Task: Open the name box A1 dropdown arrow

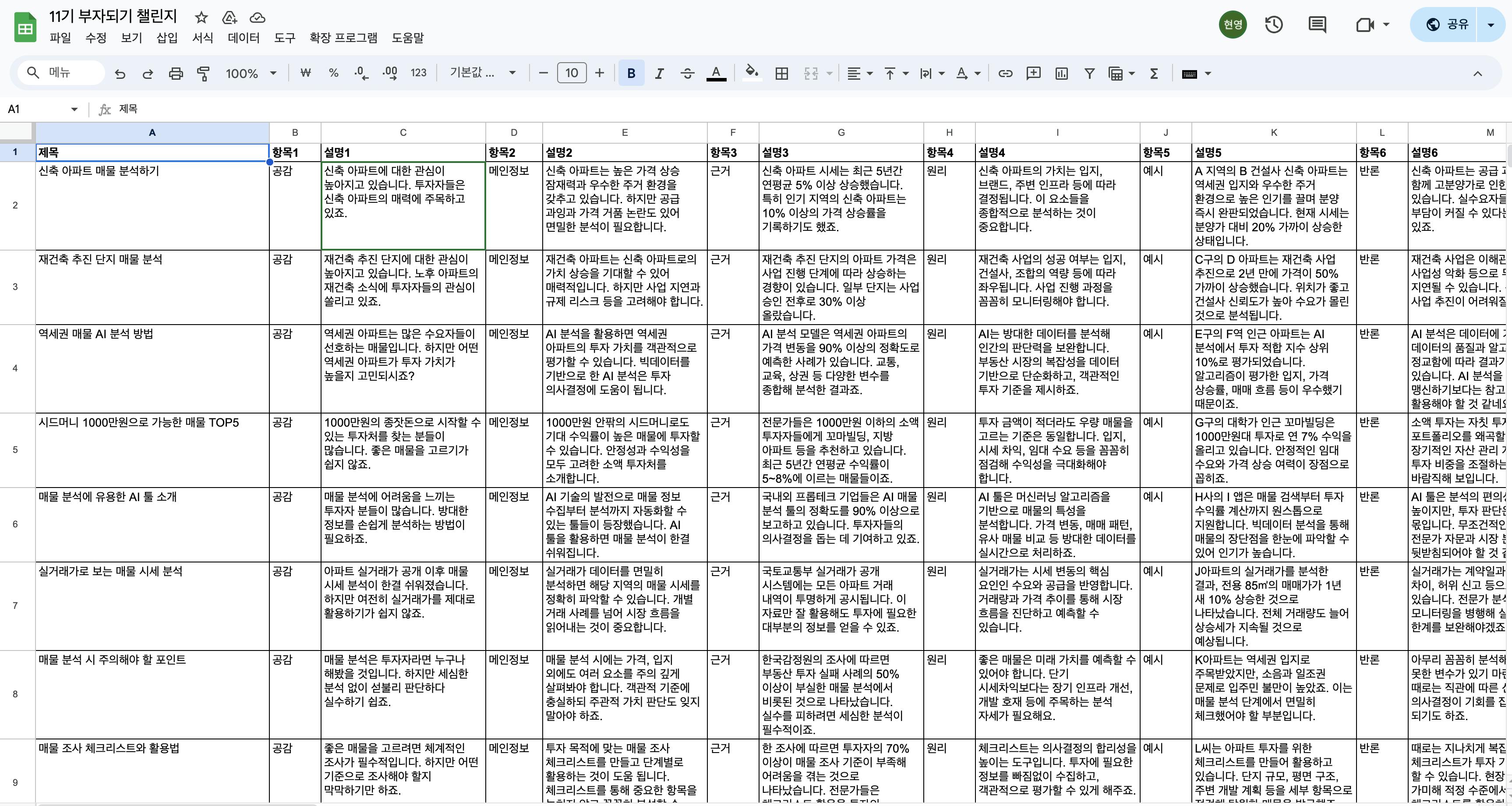Action: (x=74, y=109)
